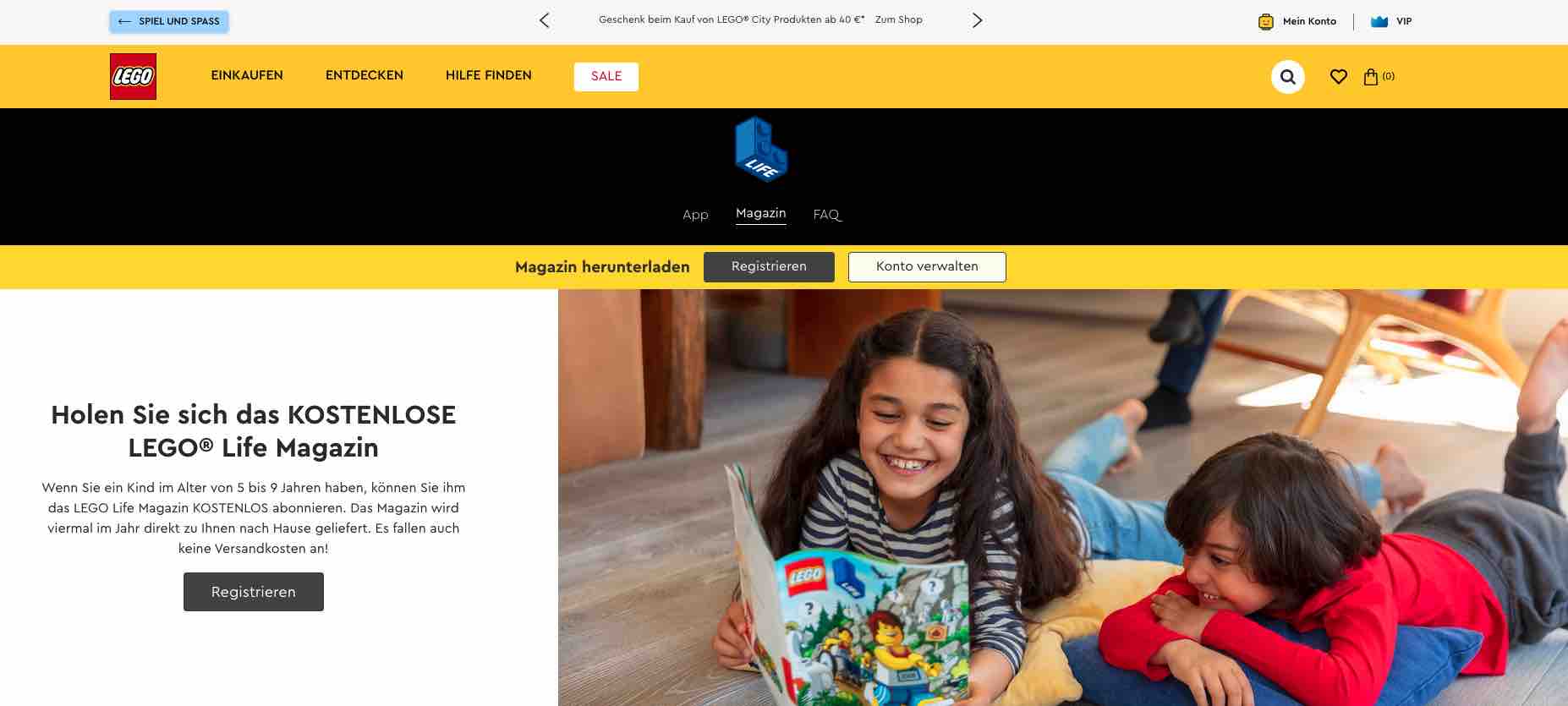
Task: Click the Zum Shop link
Action: coord(898,19)
